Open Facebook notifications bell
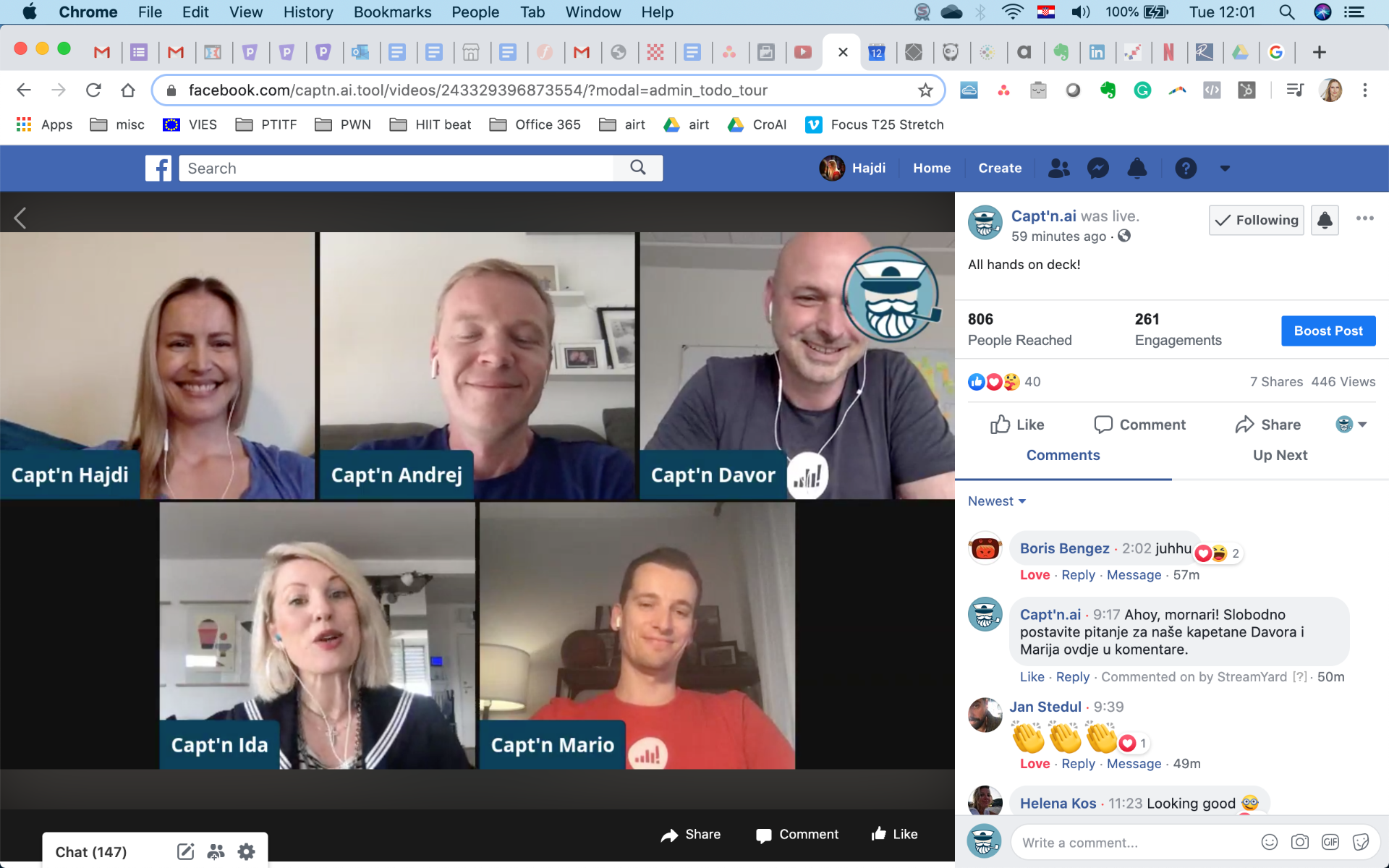The width and height of the screenshot is (1389, 868). click(x=1137, y=168)
